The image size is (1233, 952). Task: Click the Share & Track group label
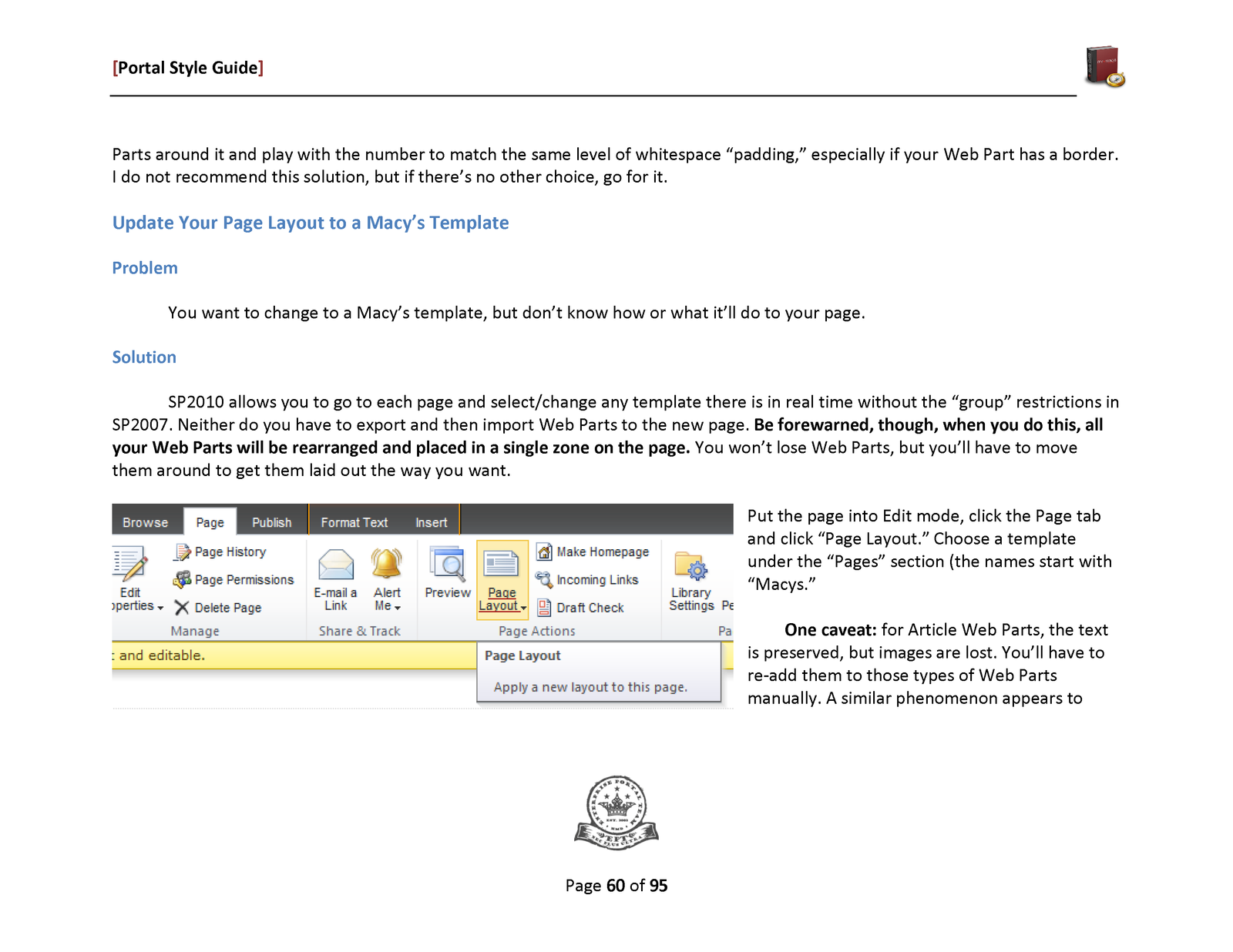coord(360,631)
